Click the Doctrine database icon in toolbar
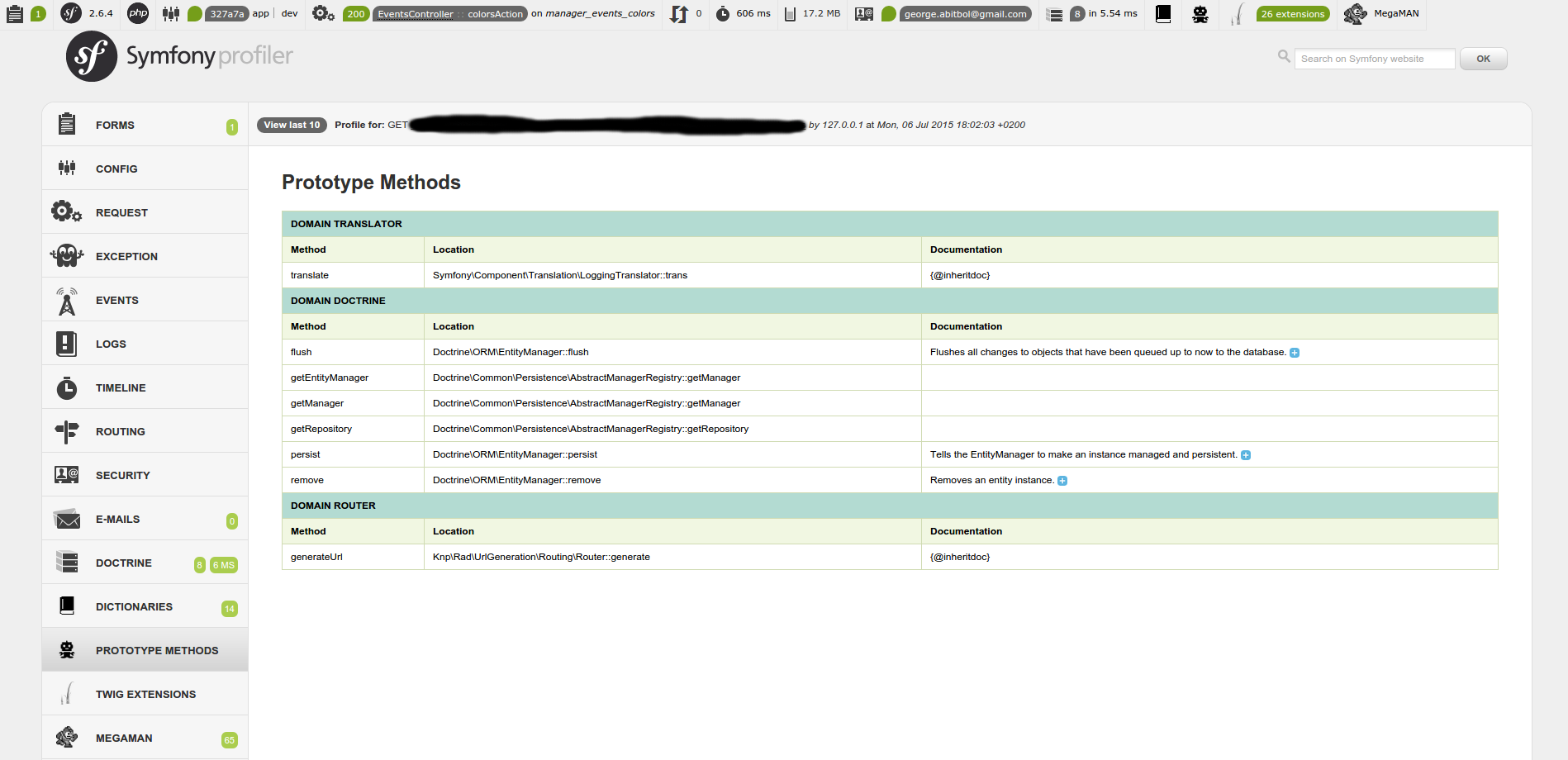The image size is (1568, 760). coord(1055,14)
